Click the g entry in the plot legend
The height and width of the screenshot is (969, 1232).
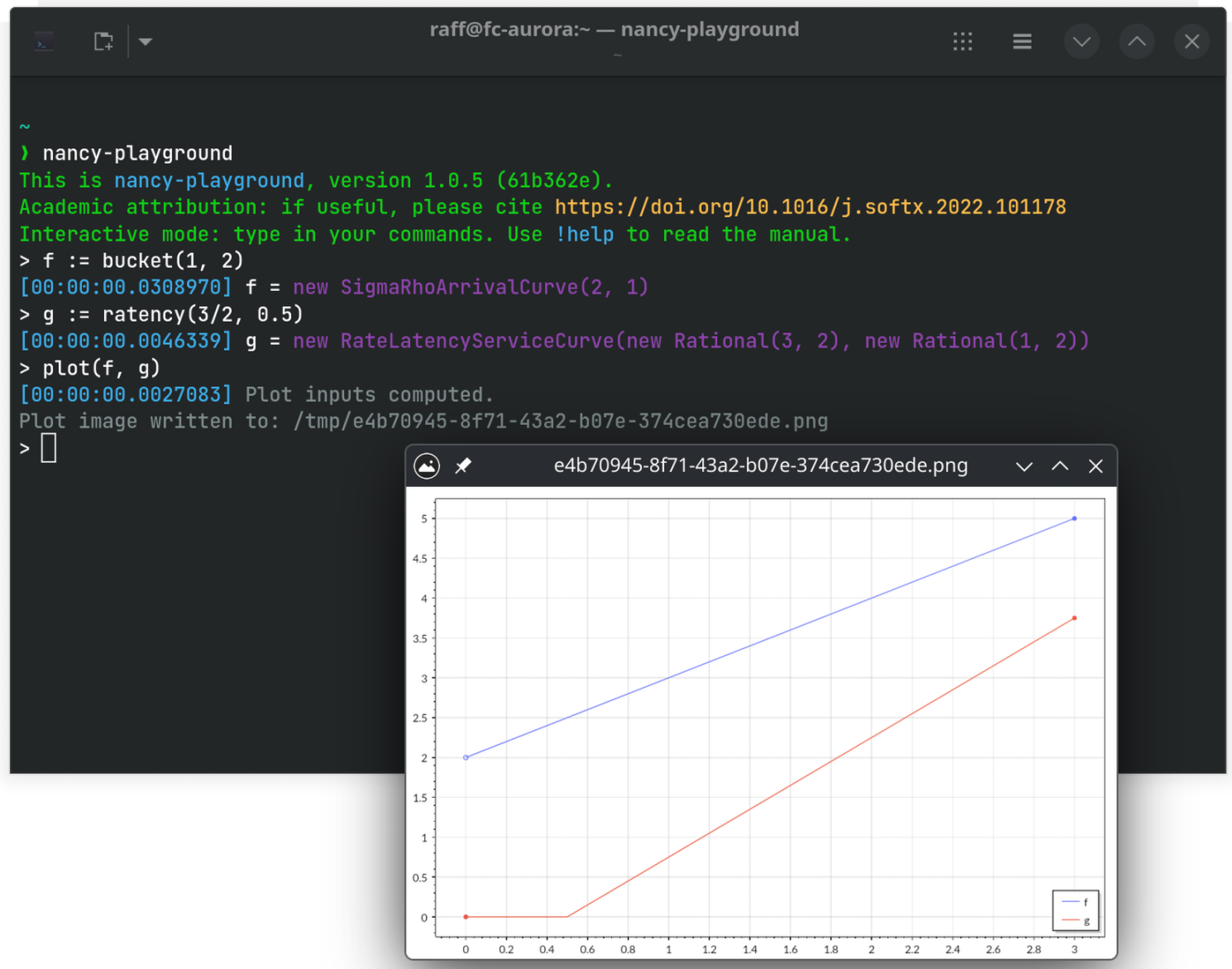[x=1075, y=920]
